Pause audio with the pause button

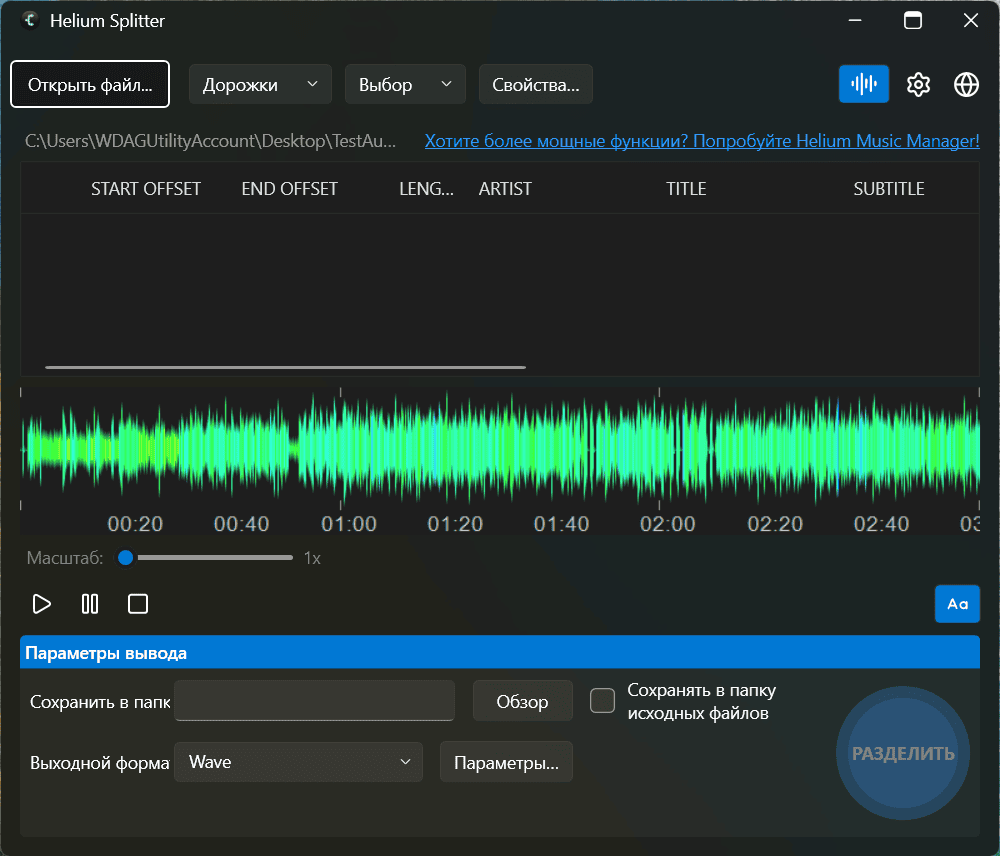(90, 603)
